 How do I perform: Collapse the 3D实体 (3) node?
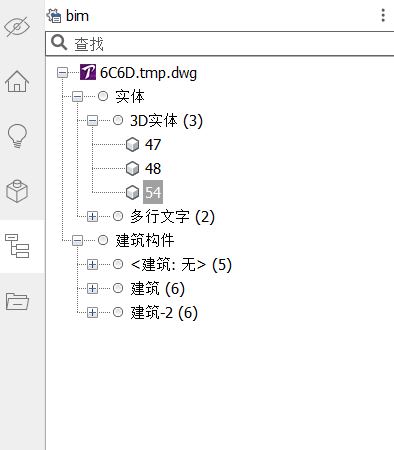92,120
